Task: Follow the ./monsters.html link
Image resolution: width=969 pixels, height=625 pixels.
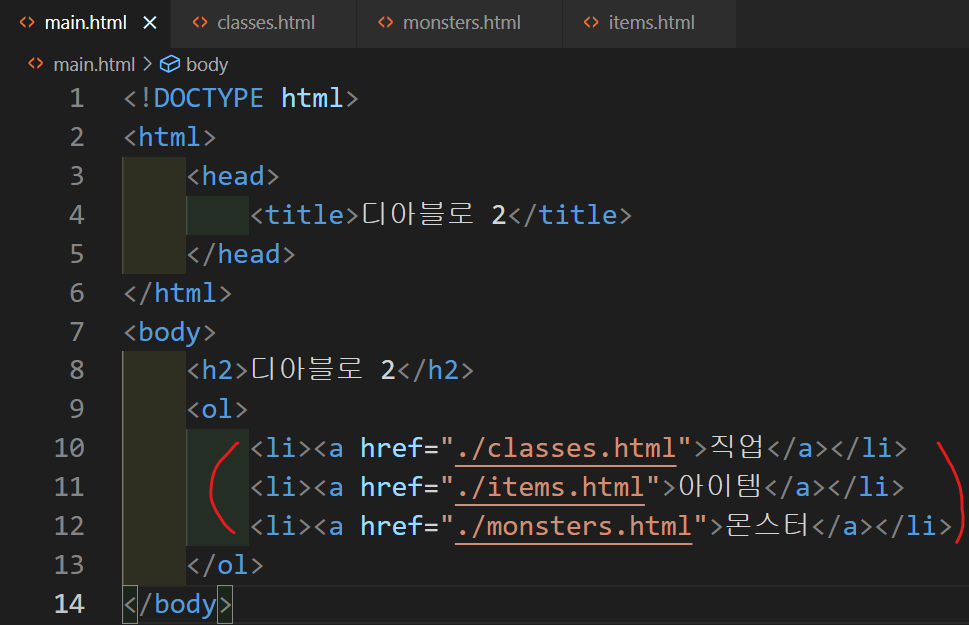Action: (573, 526)
